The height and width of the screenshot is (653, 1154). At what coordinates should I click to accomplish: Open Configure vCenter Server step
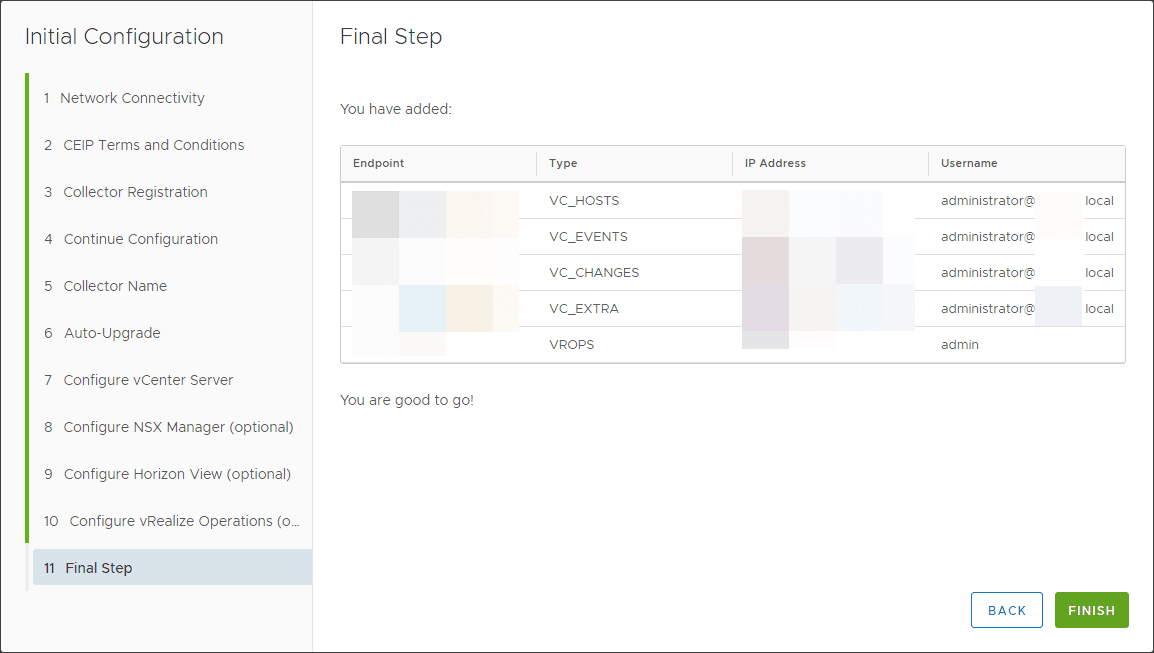(x=148, y=380)
